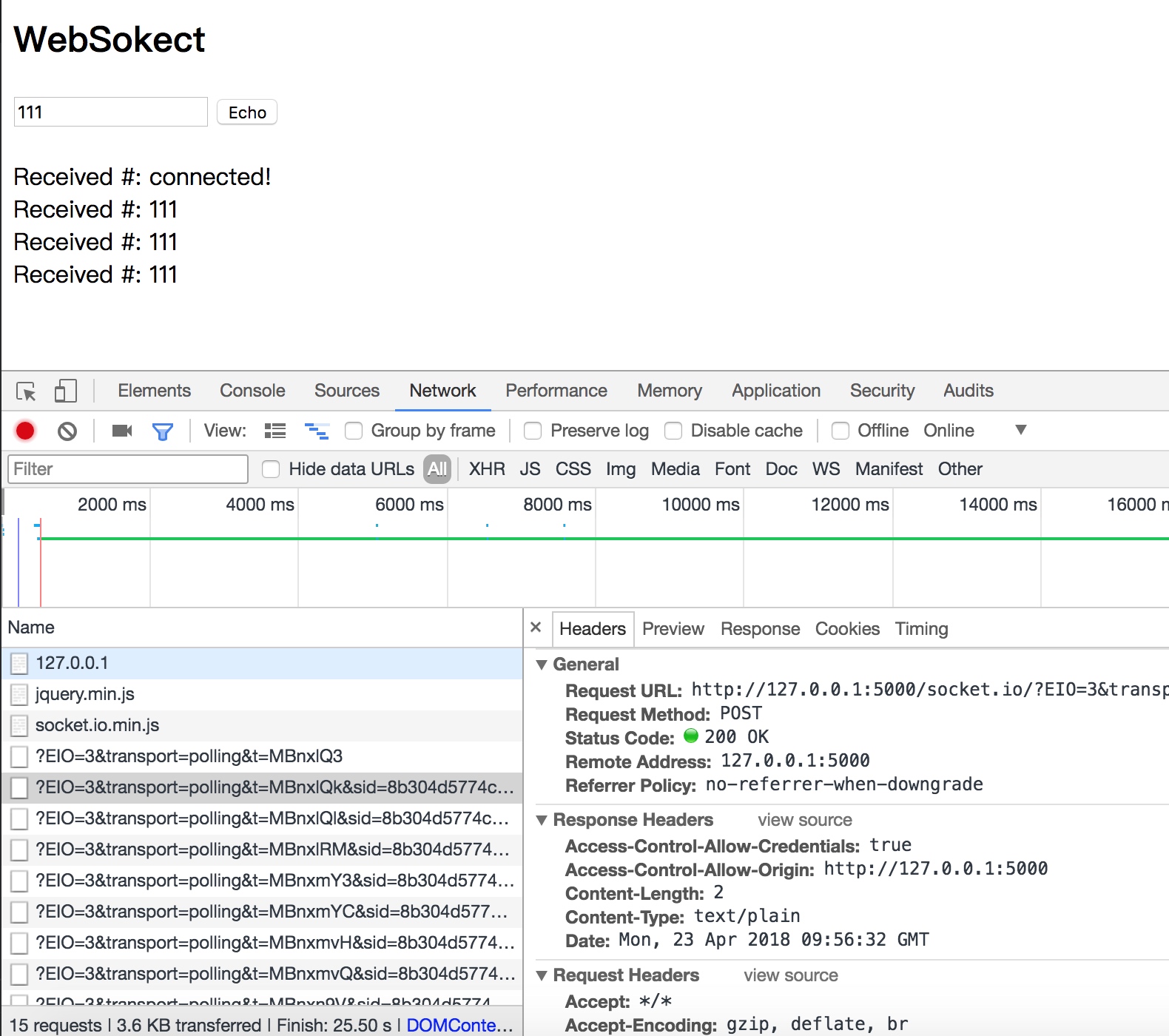Tick the Hide data URLs checkbox
Viewport: 1169px width, 1036px height.
[271, 469]
